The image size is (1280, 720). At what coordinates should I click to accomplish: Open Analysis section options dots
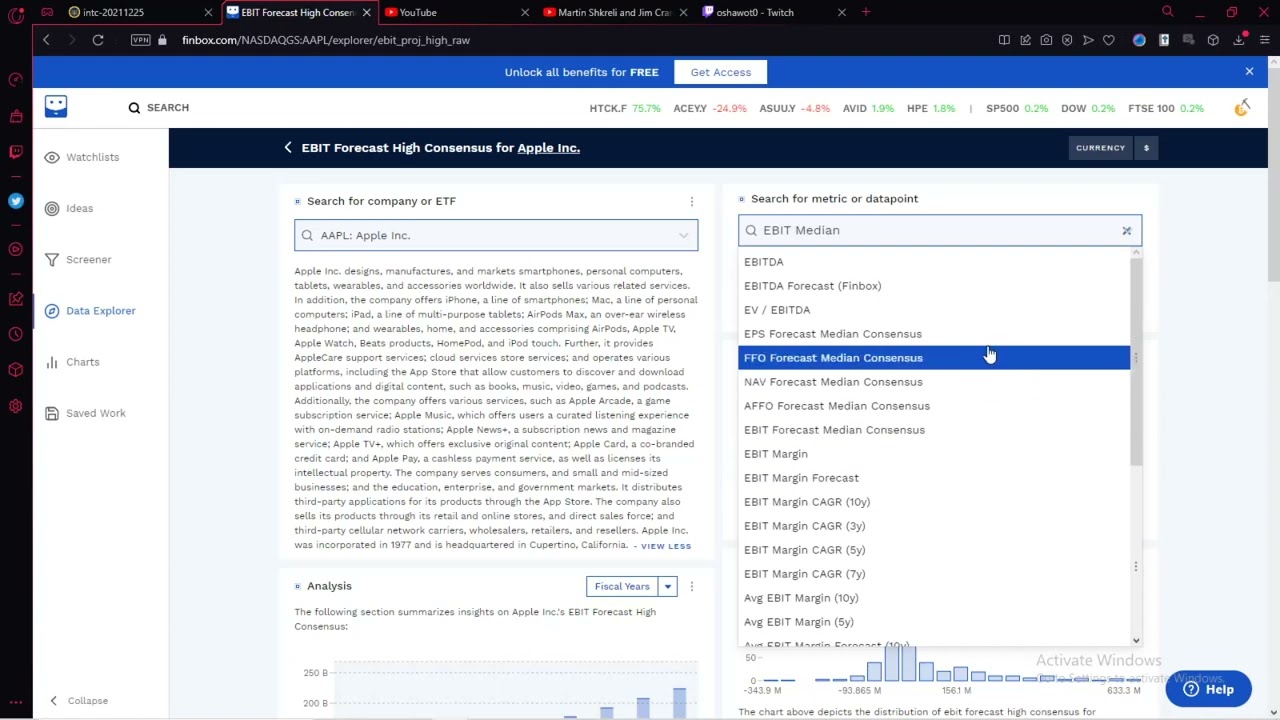[691, 586]
